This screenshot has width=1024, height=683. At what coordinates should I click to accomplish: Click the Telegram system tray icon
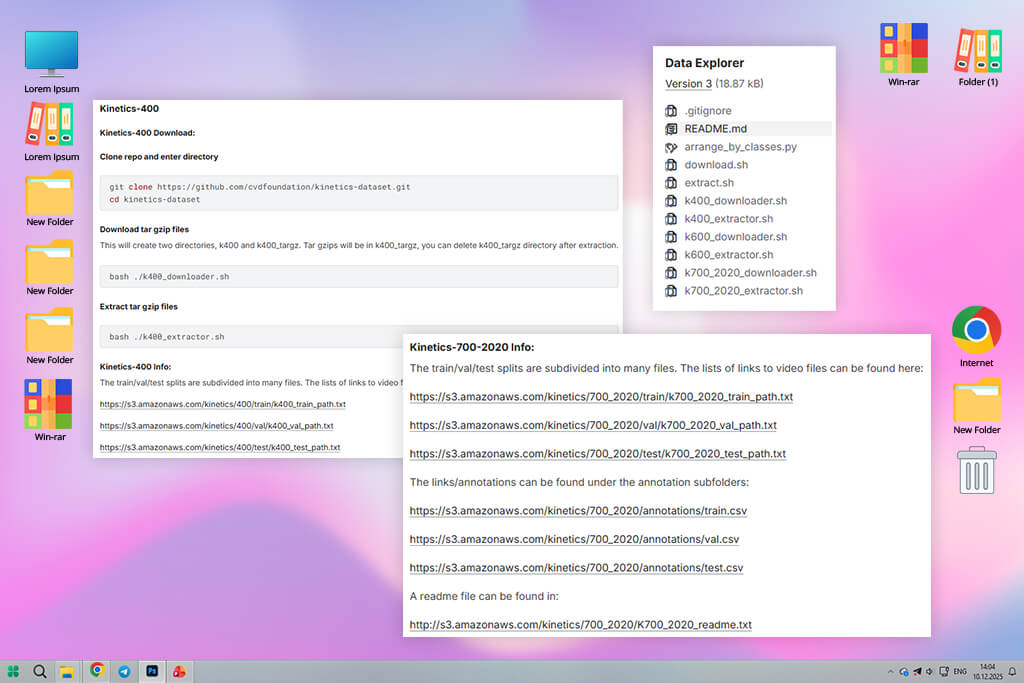coord(917,672)
